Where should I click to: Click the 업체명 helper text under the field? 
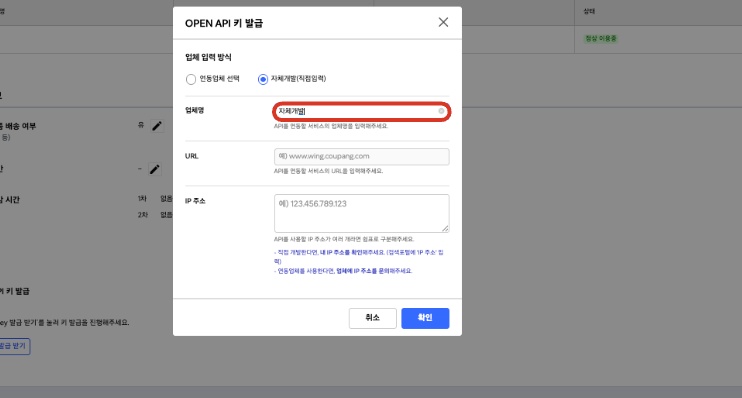pyautogui.click(x=331, y=126)
